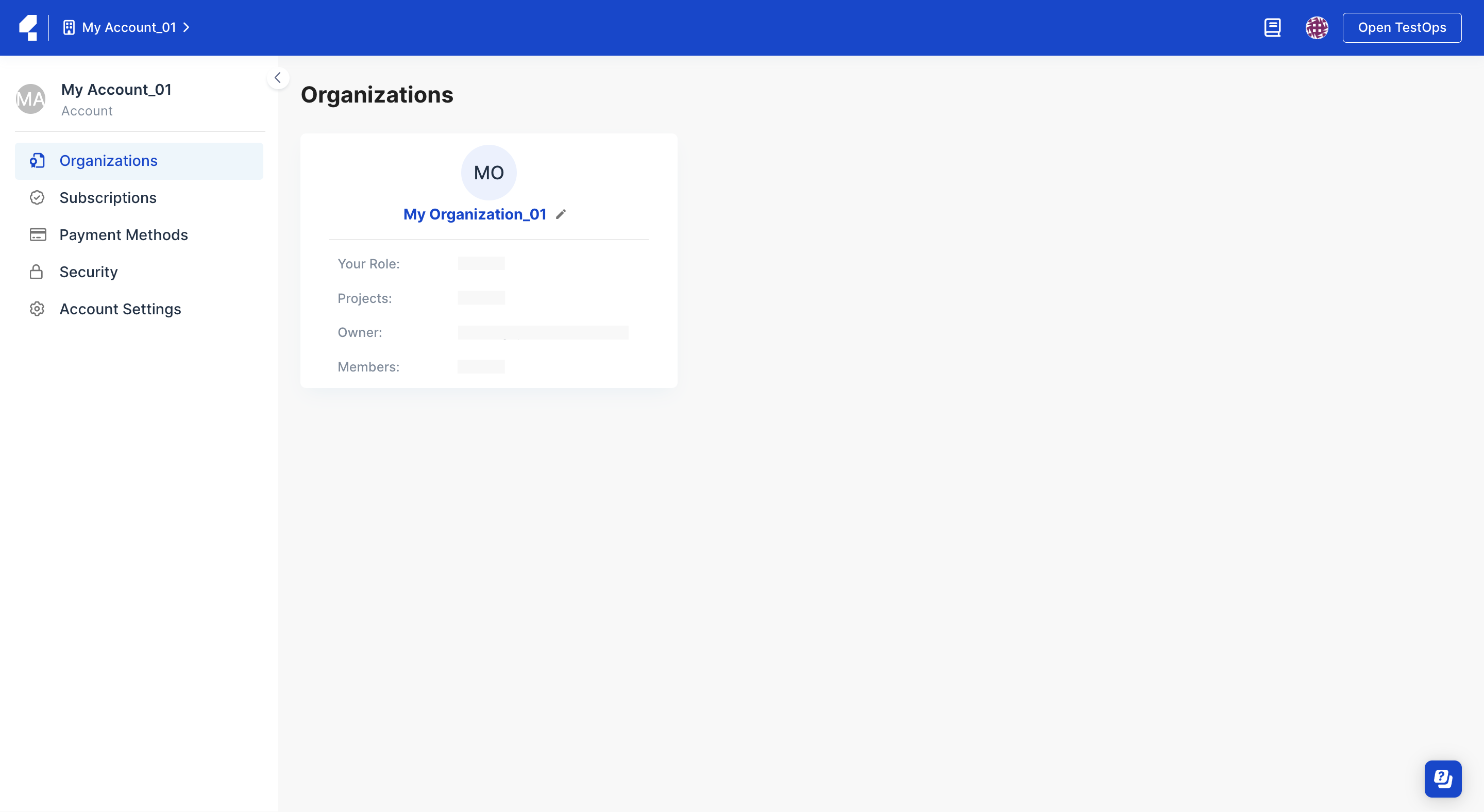The height and width of the screenshot is (812, 1484).
Task: Expand My Organization_01 details card
Action: point(475,214)
